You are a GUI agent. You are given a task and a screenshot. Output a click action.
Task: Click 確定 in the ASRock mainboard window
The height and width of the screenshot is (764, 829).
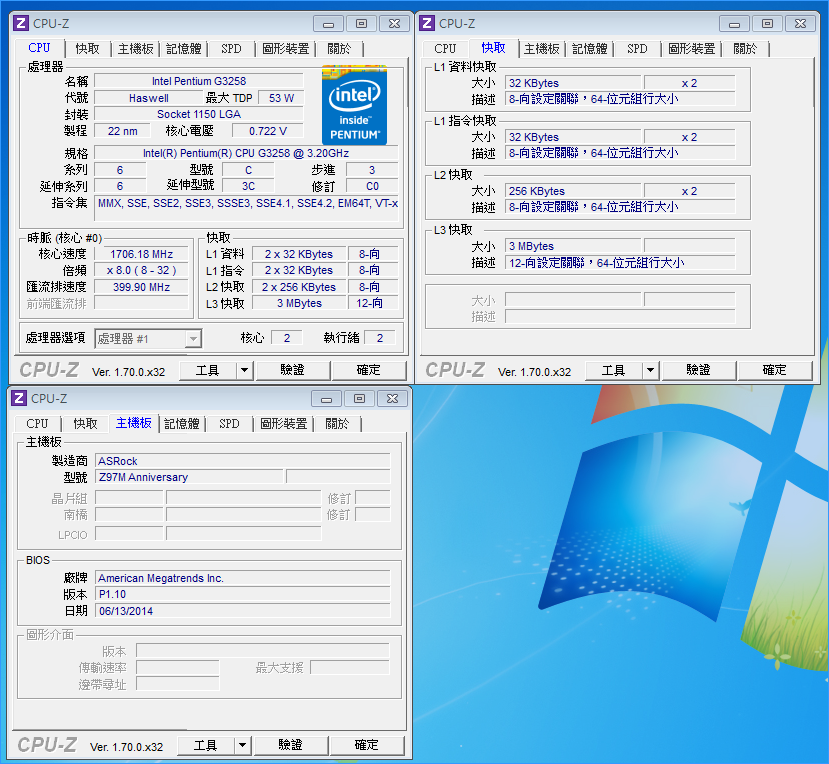click(x=366, y=745)
